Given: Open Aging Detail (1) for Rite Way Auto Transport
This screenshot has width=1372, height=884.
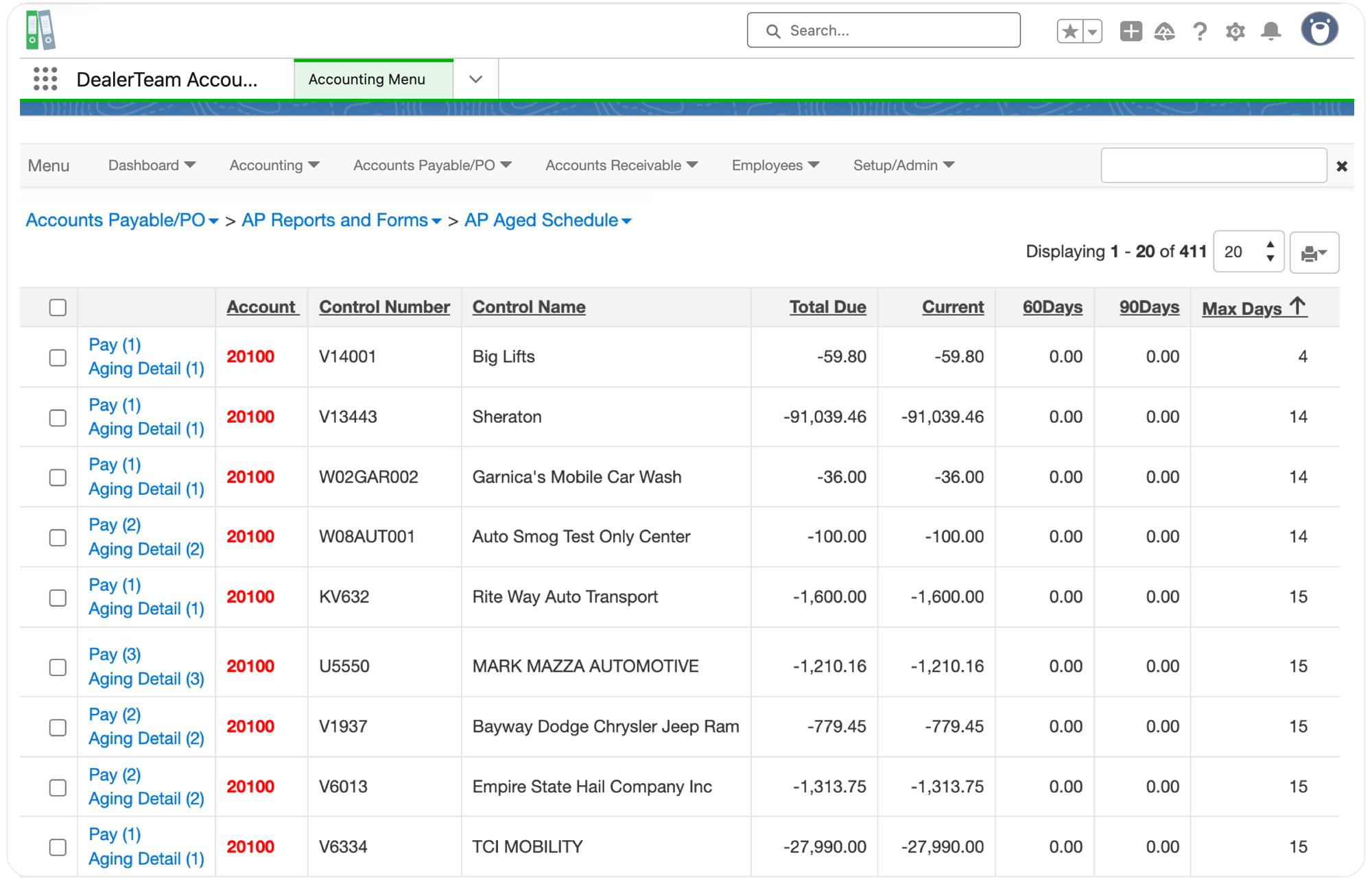Looking at the screenshot, I should [146, 609].
